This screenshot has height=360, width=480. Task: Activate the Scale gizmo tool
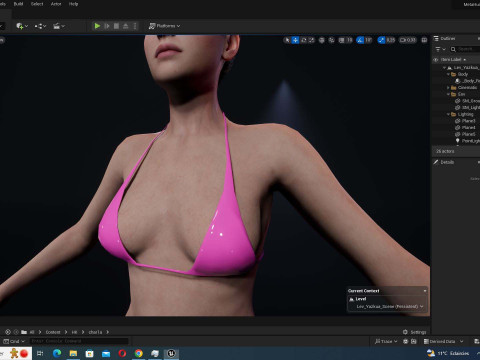[312, 40]
